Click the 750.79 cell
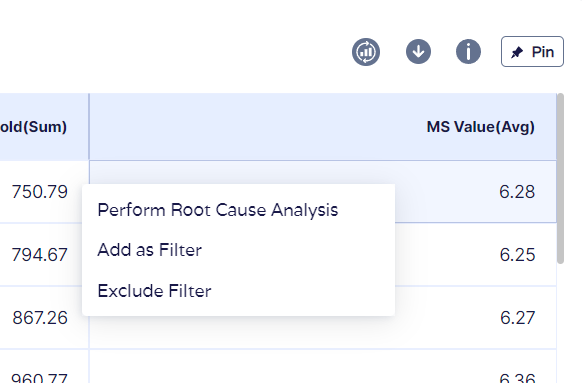 pyautogui.click(x=40, y=192)
